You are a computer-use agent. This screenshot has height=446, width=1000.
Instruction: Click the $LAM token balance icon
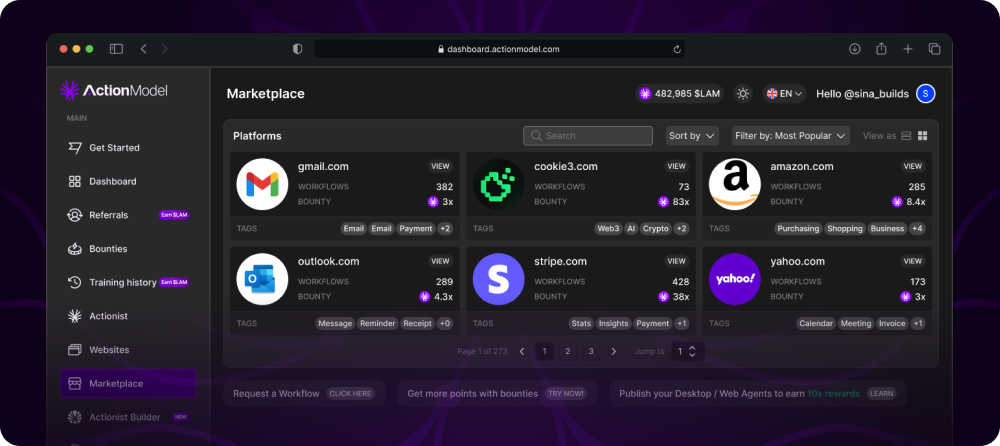click(645, 94)
